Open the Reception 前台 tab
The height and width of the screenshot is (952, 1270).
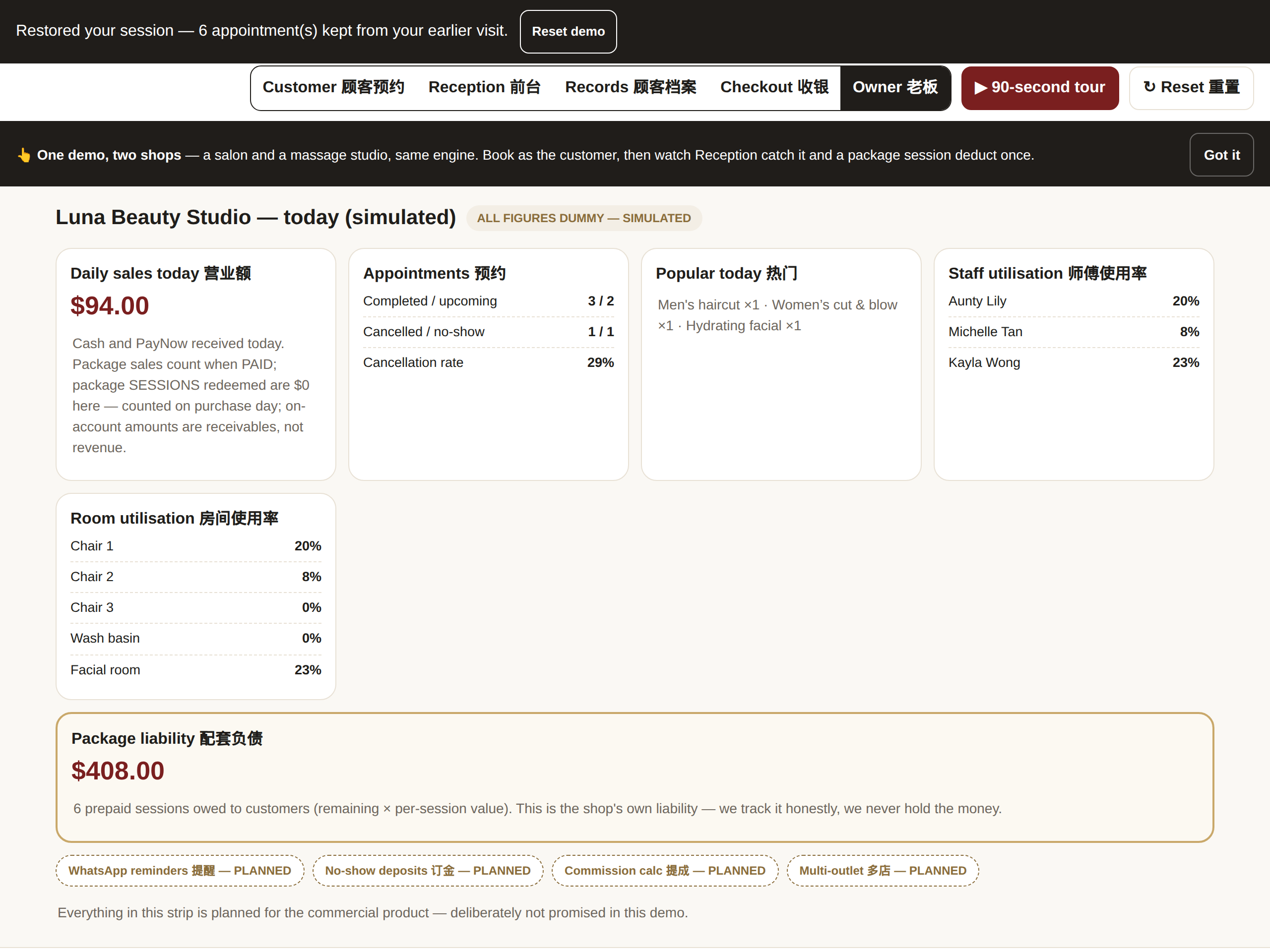point(485,87)
